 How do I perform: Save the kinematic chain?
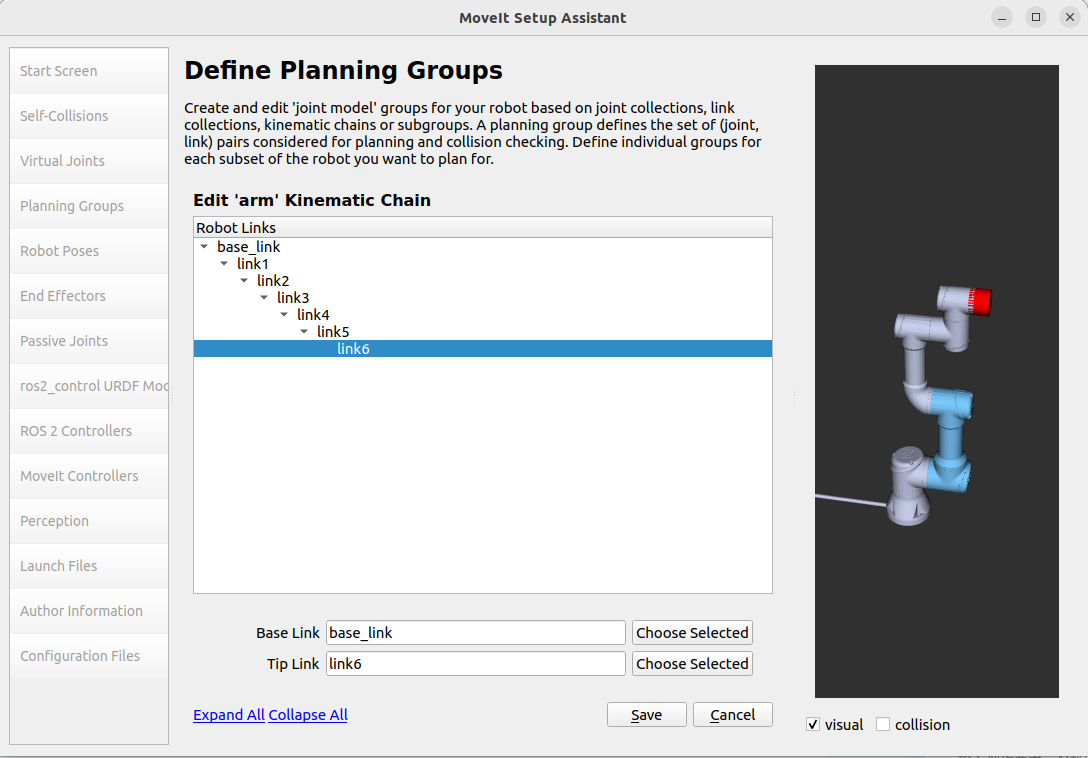tap(647, 715)
